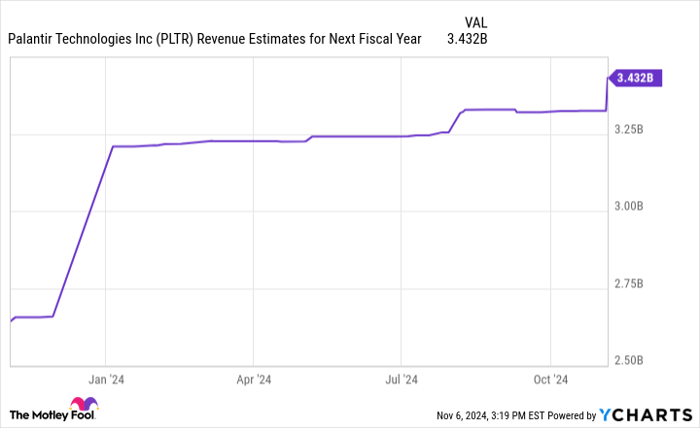
Task: Click the line's peak at Jan '24
Action: click(112, 147)
